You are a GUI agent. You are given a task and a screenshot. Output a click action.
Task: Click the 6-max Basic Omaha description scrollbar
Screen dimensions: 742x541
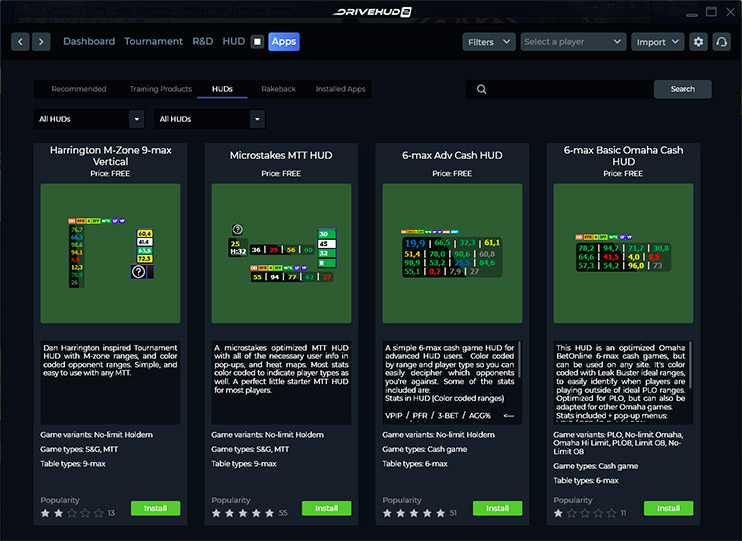(690, 365)
